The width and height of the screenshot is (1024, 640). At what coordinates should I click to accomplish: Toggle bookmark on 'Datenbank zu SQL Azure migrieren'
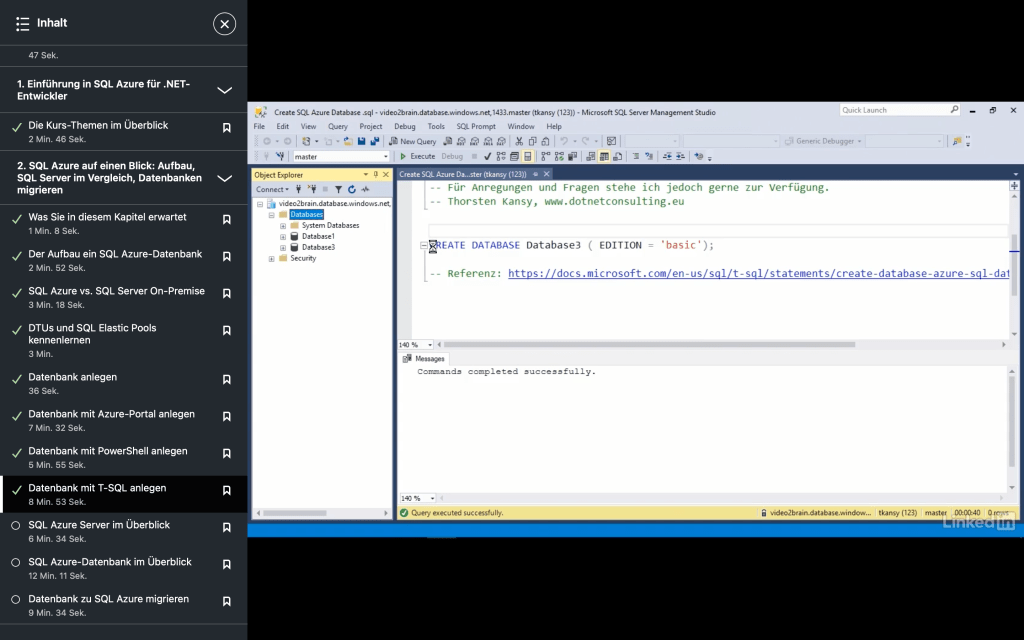pos(227,602)
